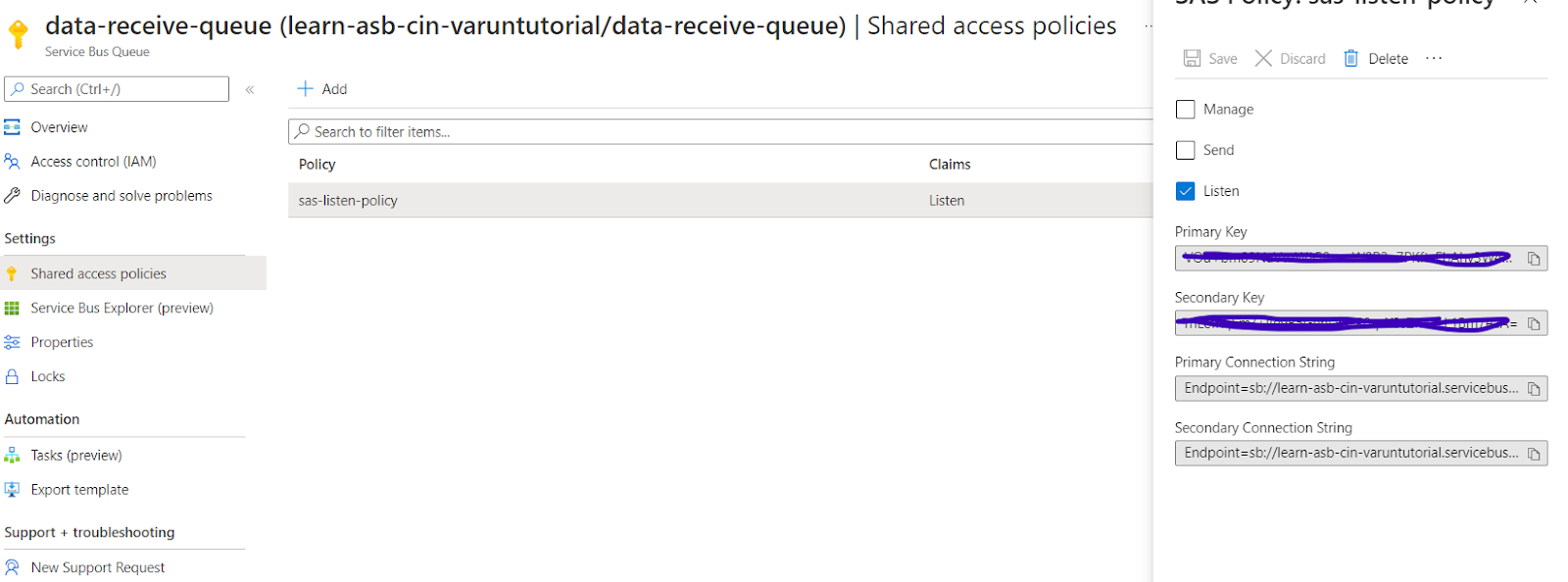Copy the Secondary Connection String
Image resolution: width=1568 pixels, height=582 pixels.
pos(1534,454)
